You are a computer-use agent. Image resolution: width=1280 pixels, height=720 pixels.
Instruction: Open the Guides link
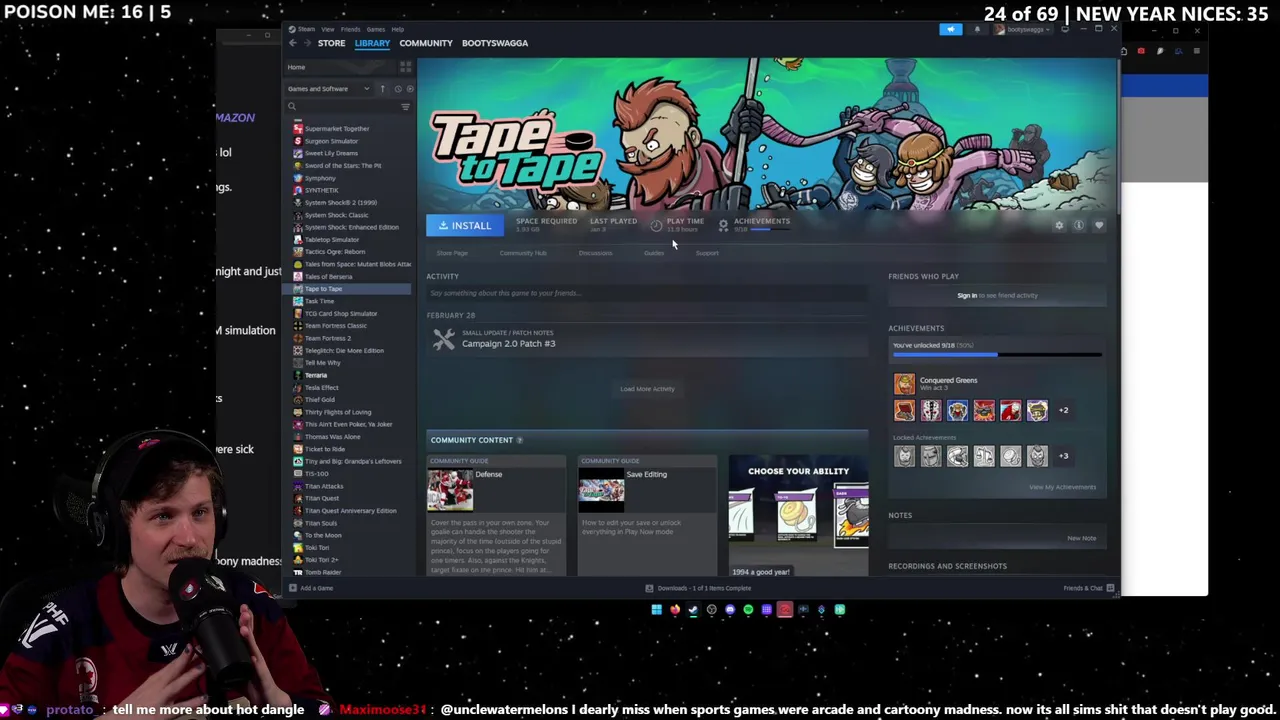click(x=654, y=253)
